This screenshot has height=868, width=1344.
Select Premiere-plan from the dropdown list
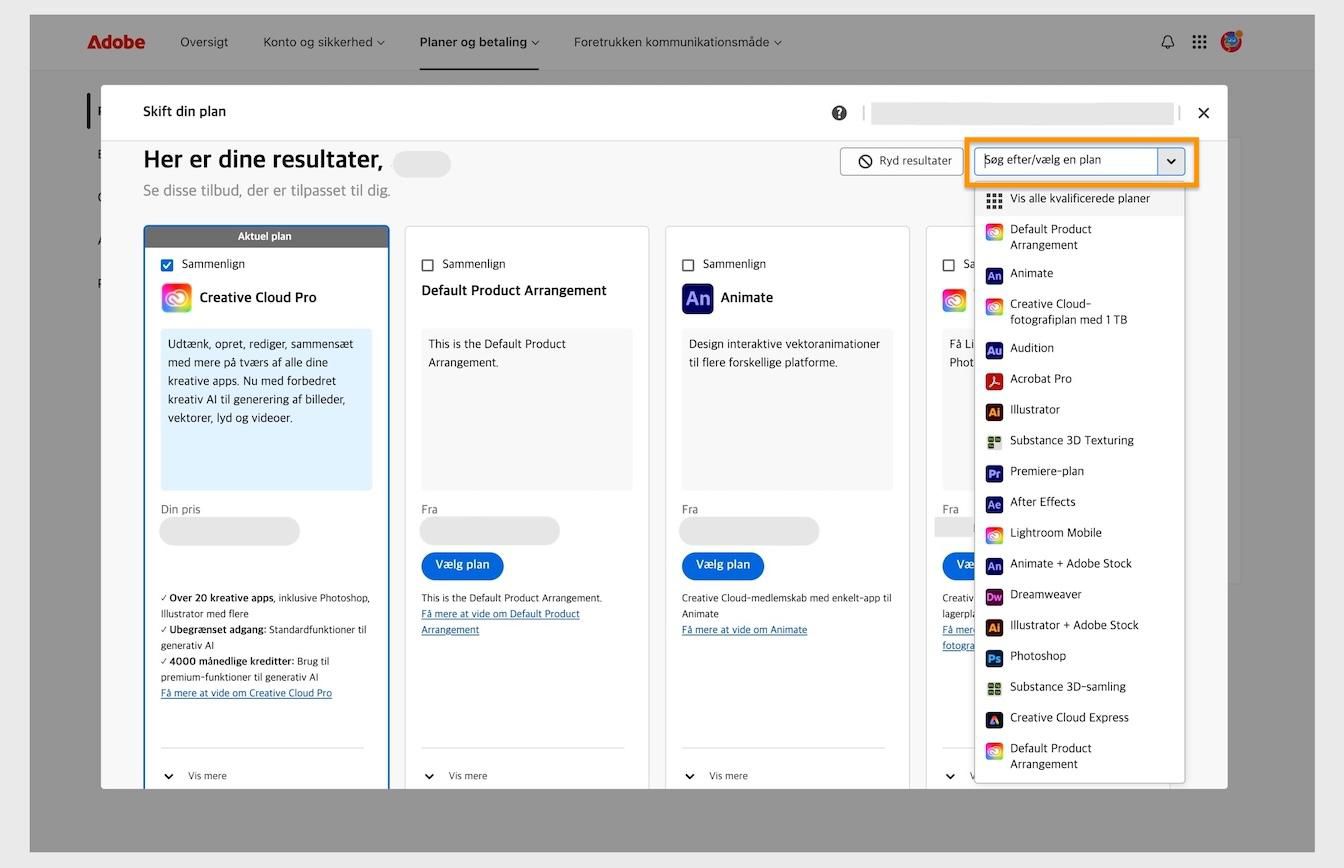point(1080,472)
